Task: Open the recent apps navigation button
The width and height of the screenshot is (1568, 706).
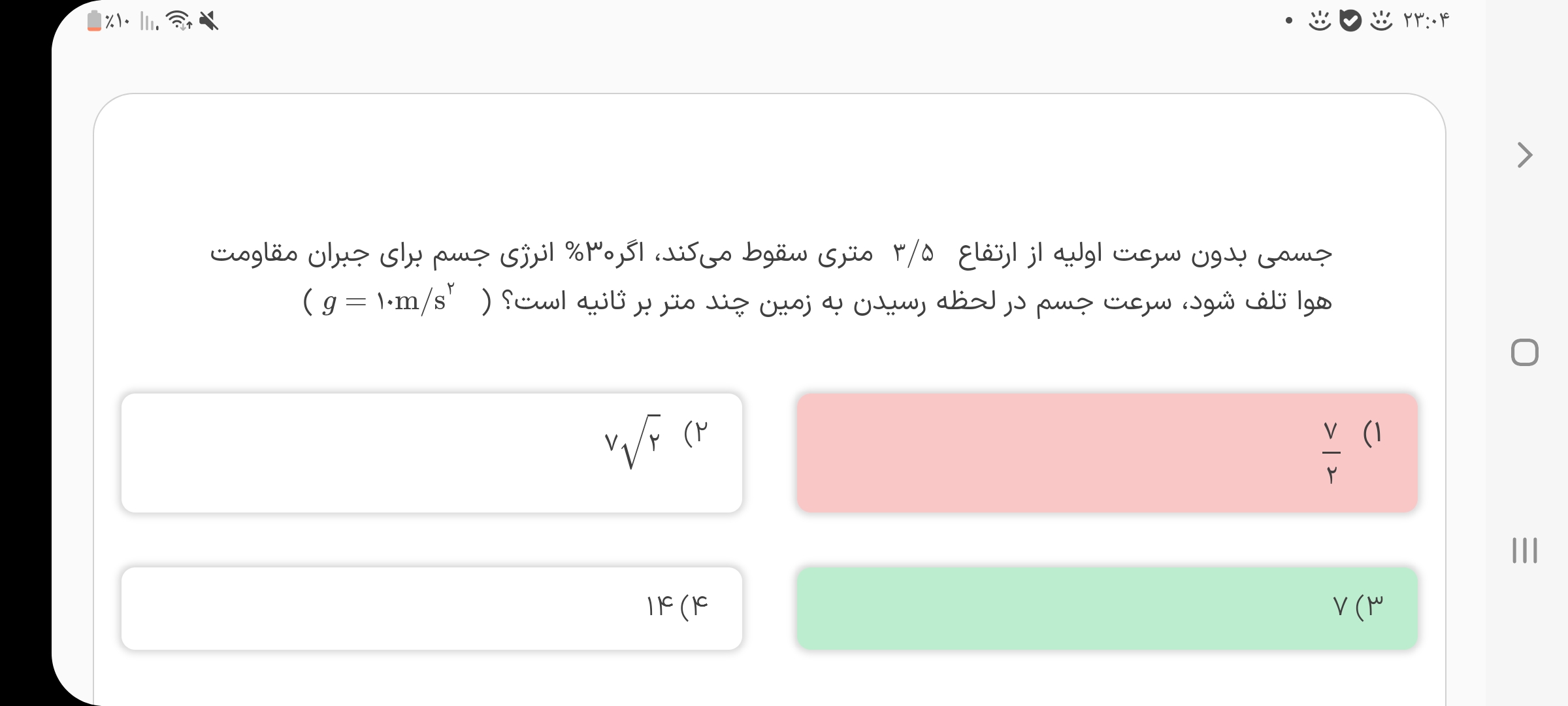Action: tap(1524, 550)
